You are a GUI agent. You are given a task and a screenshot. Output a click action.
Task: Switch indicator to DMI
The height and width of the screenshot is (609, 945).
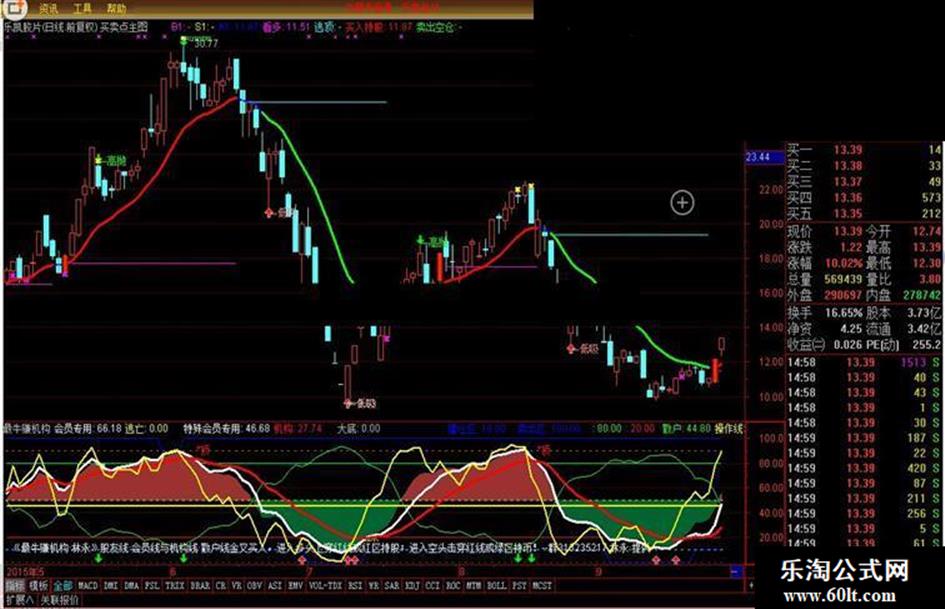click(111, 585)
